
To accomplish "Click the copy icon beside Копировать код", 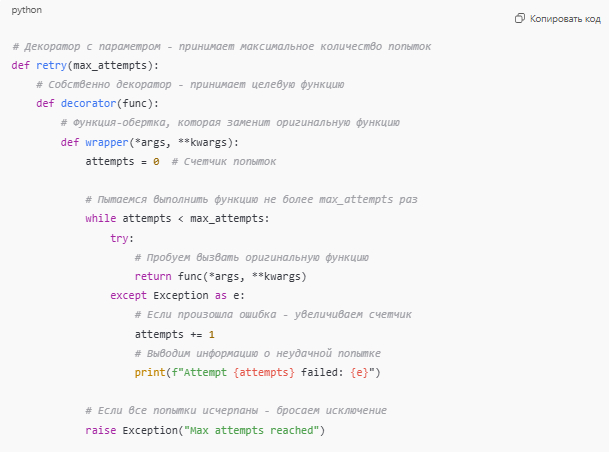I will click(x=519, y=18).
